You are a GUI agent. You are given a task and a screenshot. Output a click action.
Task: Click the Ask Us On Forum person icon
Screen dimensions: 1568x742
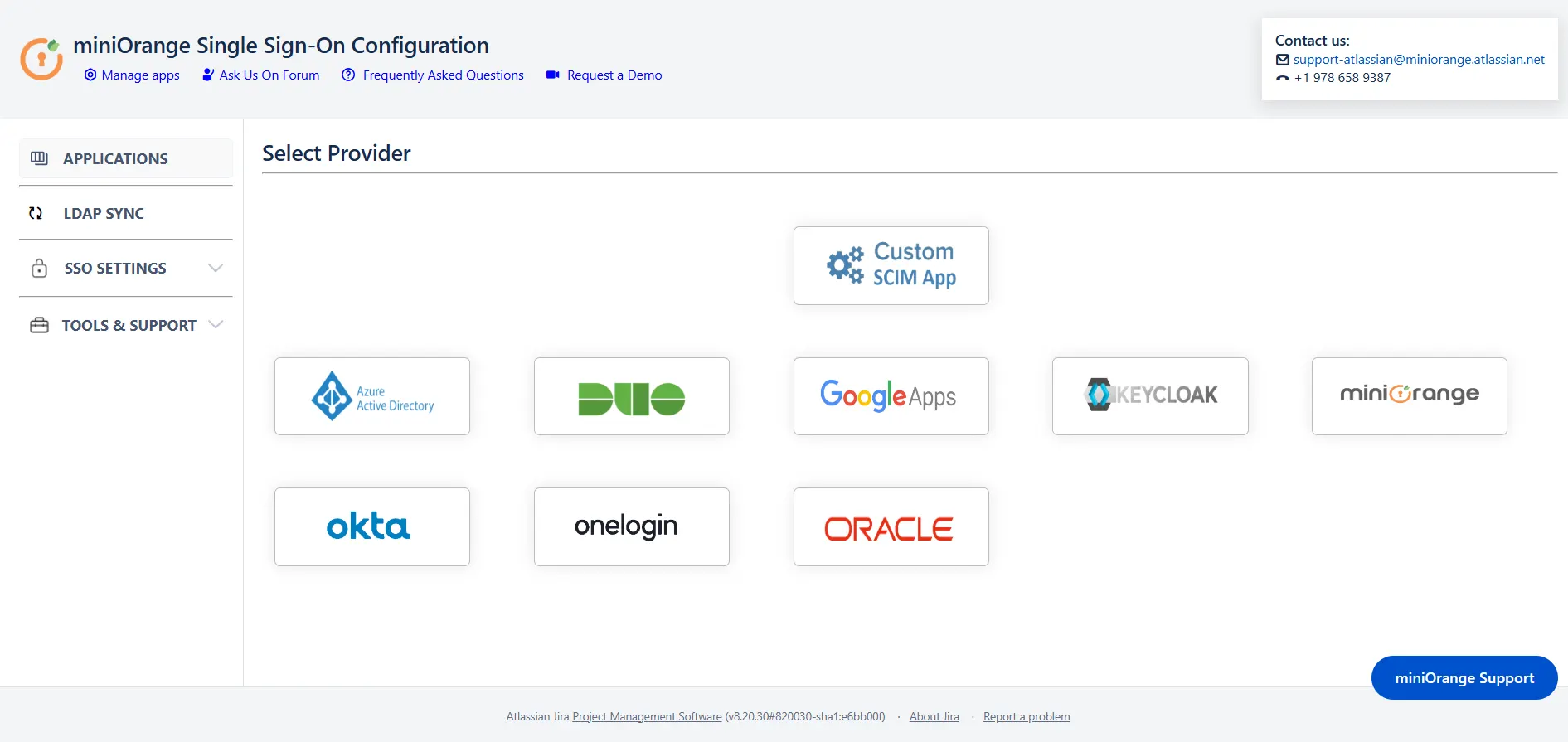click(208, 75)
